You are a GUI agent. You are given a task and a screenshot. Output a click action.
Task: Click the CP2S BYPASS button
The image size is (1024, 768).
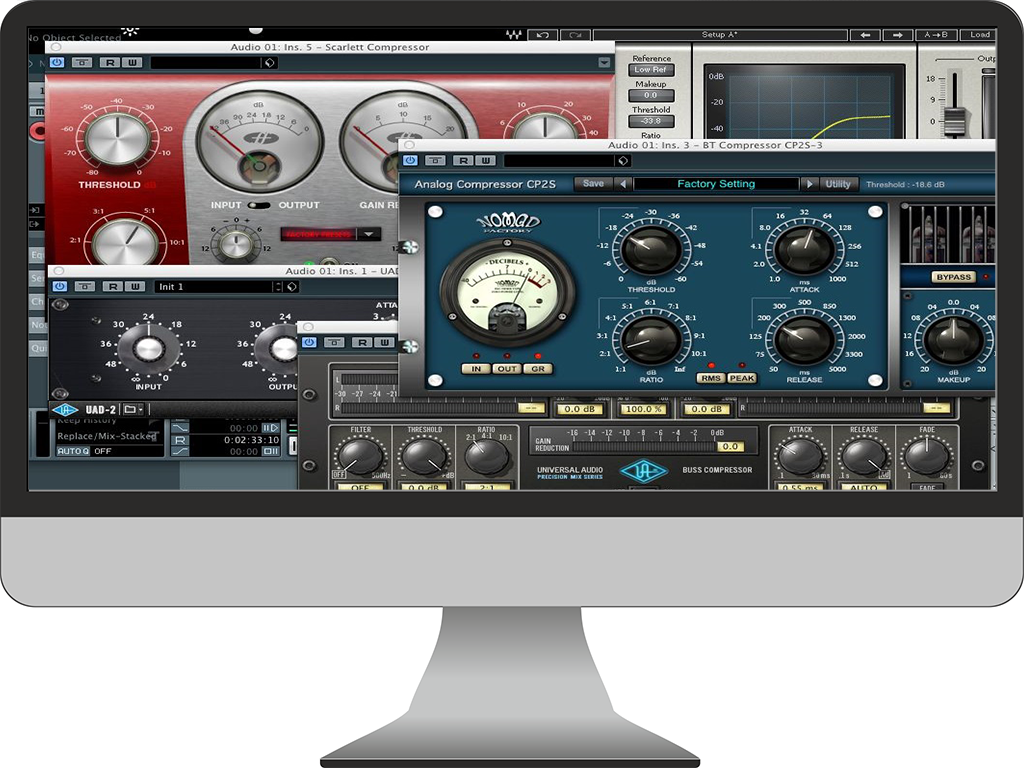click(x=953, y=277)
